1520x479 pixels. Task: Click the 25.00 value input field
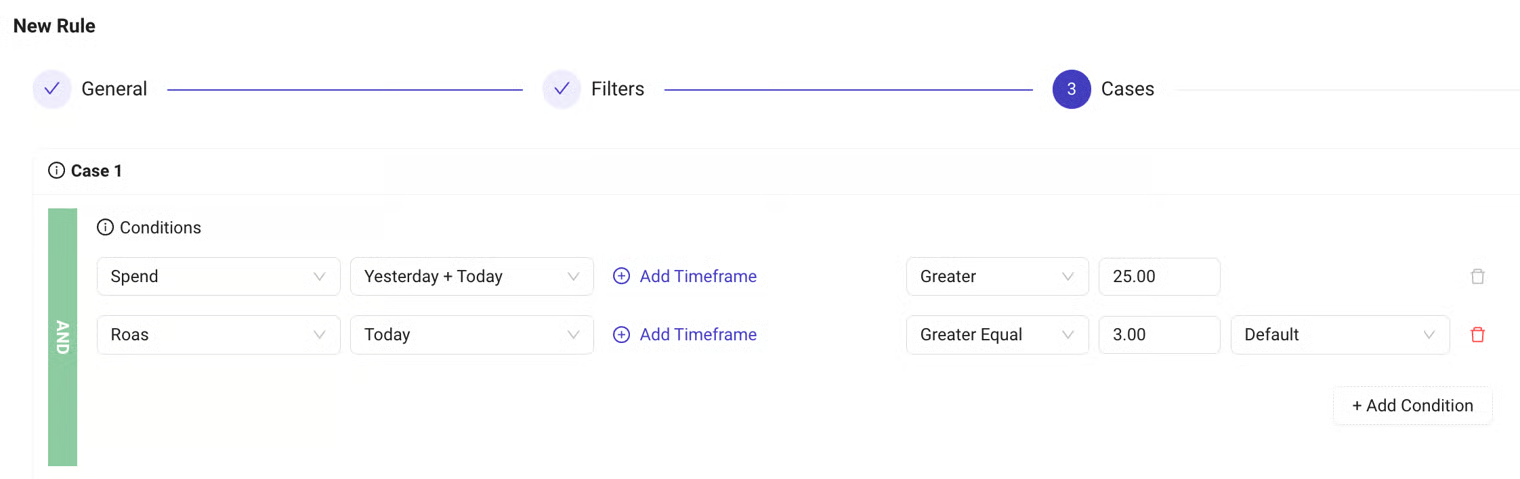1158,277
